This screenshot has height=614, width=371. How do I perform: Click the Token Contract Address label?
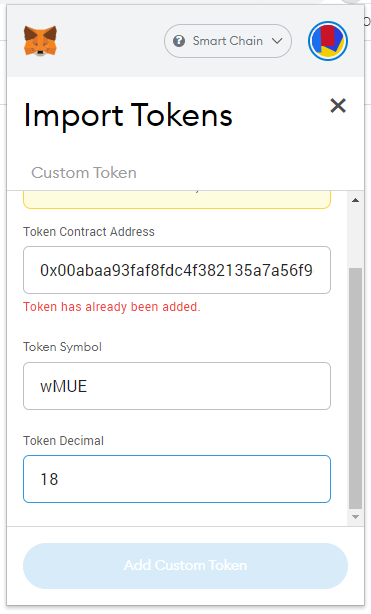click(x=89, y=232)
